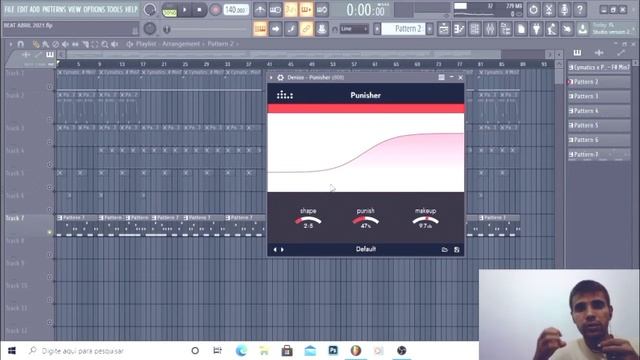
Task: Open the OPTIONS menu
Action: (x=94, y=9)
